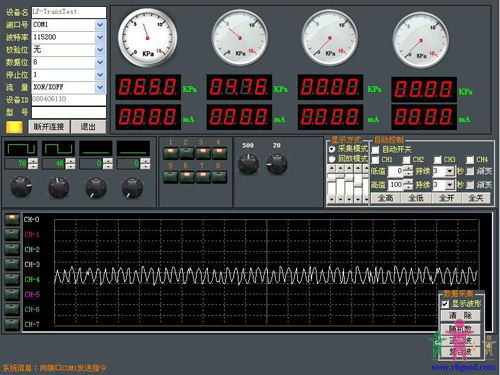This screenshot has height=375, width=500.
Task: Click the 全关 button
Action: [x=476, y=198]
